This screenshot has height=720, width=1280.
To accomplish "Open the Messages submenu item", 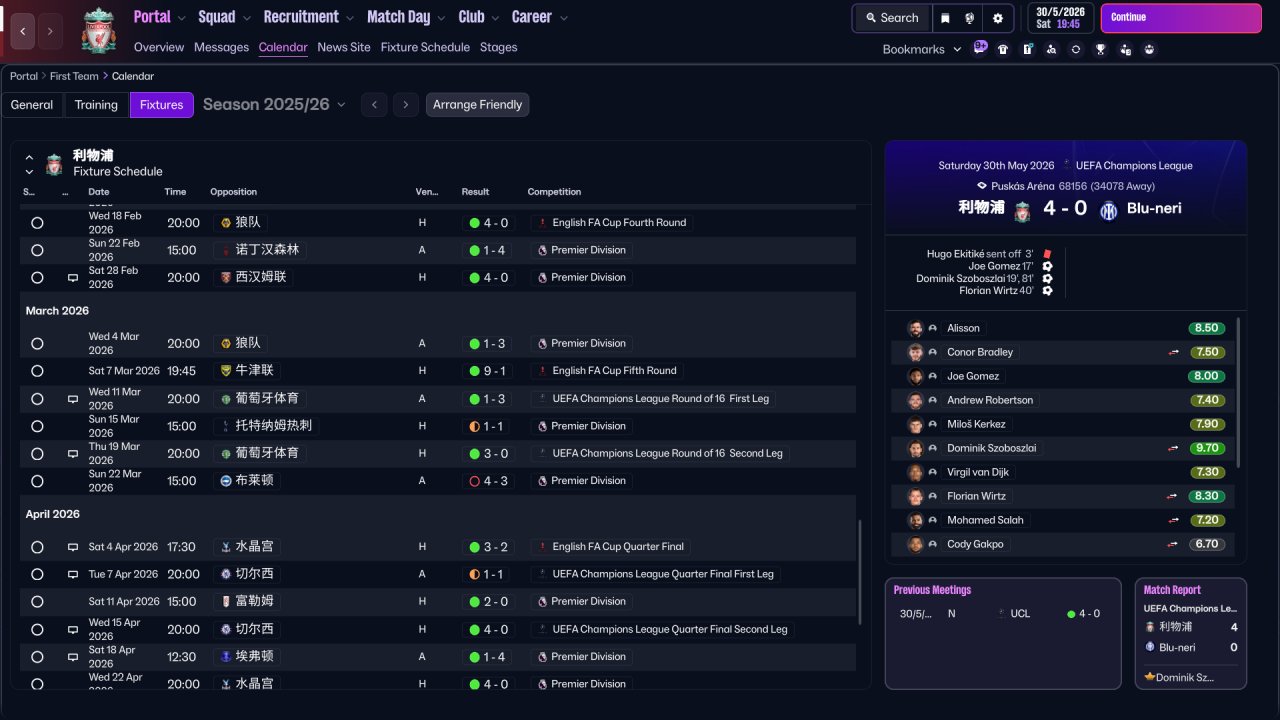I will pyautogui.click(x=221, y=47).
